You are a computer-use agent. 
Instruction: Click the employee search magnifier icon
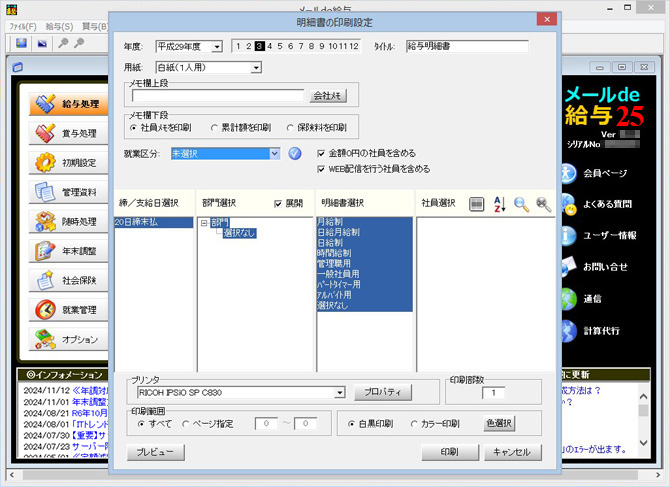point(521,204)
